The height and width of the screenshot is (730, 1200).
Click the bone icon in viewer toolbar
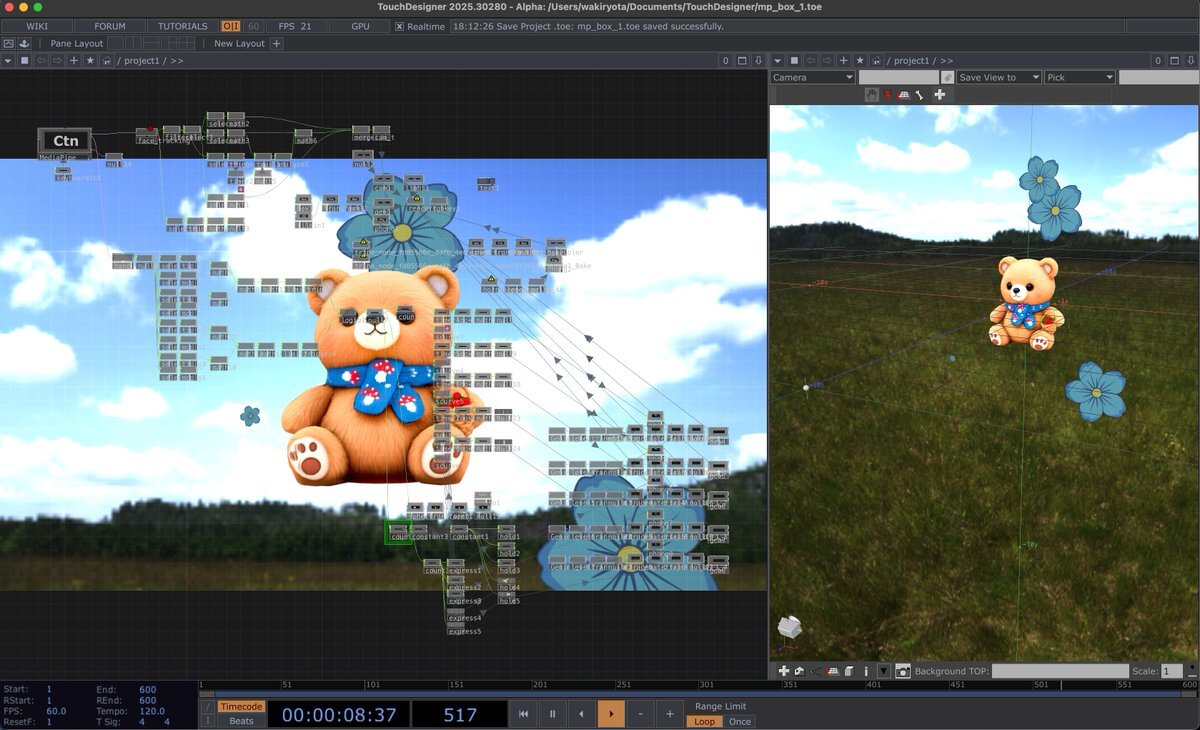pos(918,95)
